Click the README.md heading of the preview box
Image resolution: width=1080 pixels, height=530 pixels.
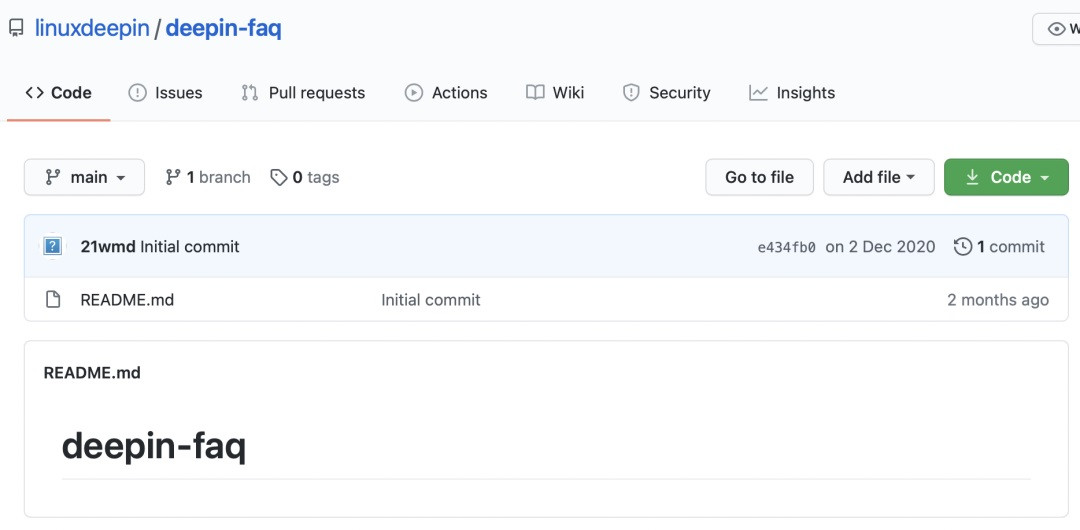[92, 373]
